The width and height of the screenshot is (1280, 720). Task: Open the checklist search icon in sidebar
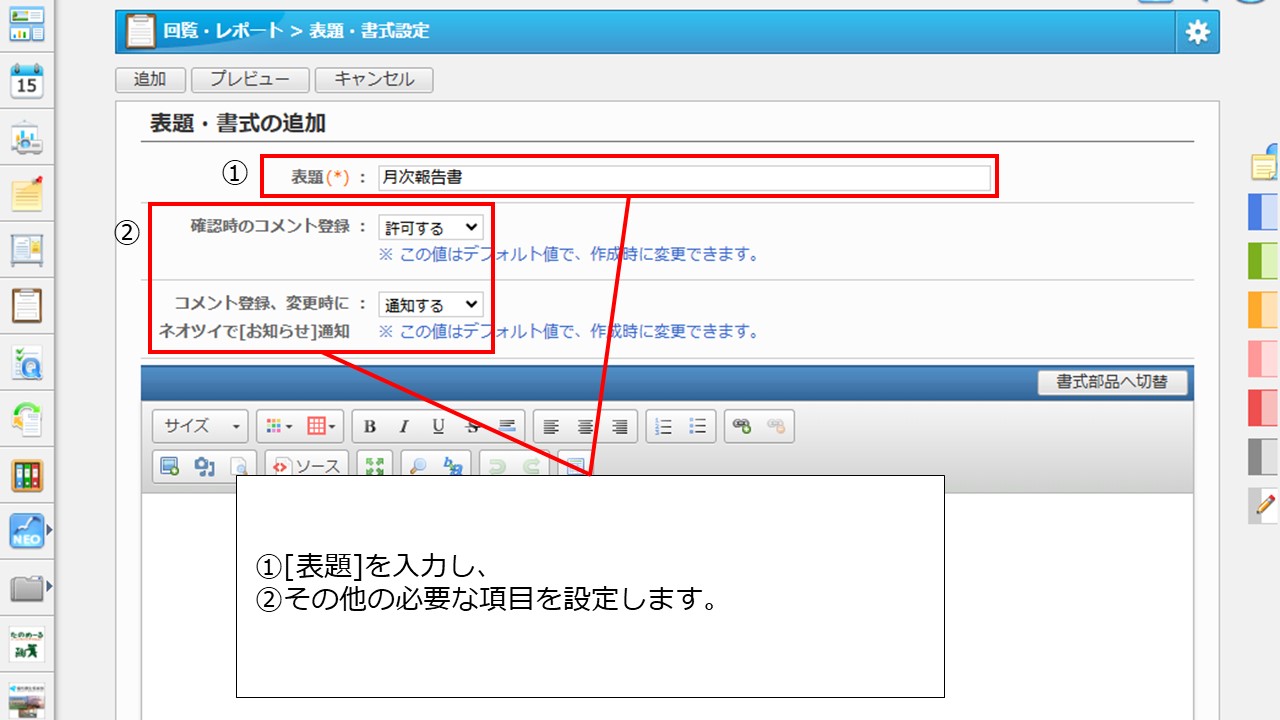click(x=27, y=362)
